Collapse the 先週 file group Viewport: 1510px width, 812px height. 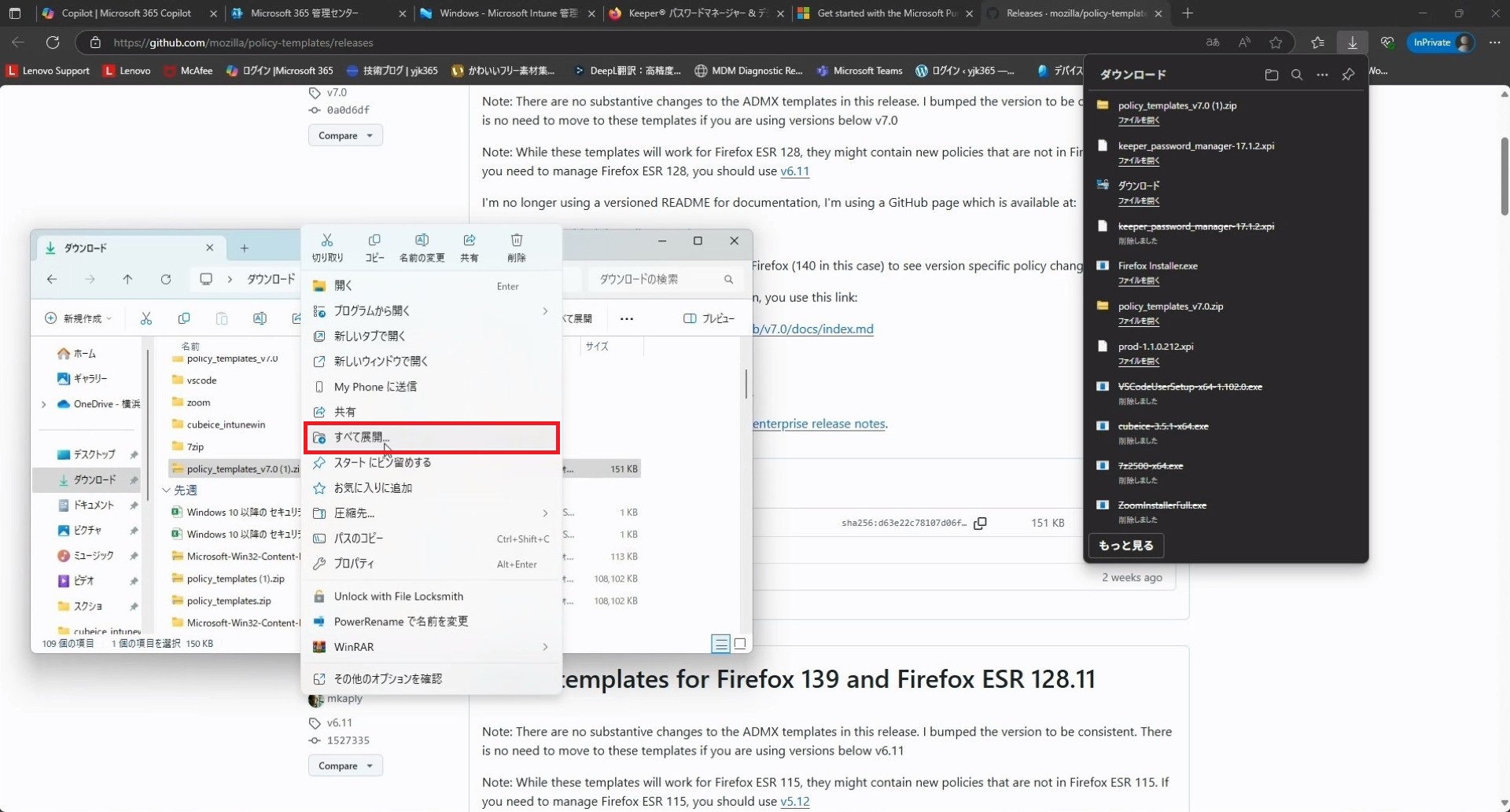coord(167,491)
